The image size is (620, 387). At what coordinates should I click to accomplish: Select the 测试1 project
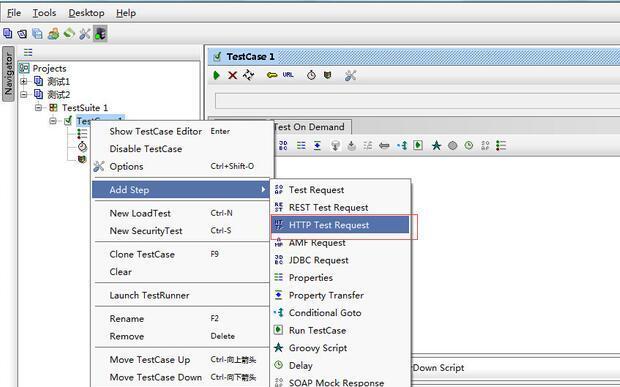click(x=59, y=81)
